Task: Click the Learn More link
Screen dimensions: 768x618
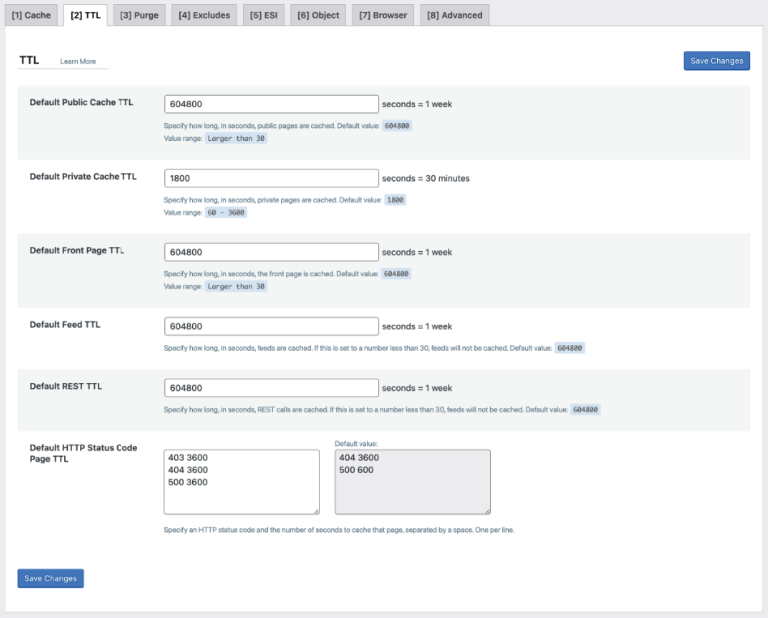Action: (78, 61)
